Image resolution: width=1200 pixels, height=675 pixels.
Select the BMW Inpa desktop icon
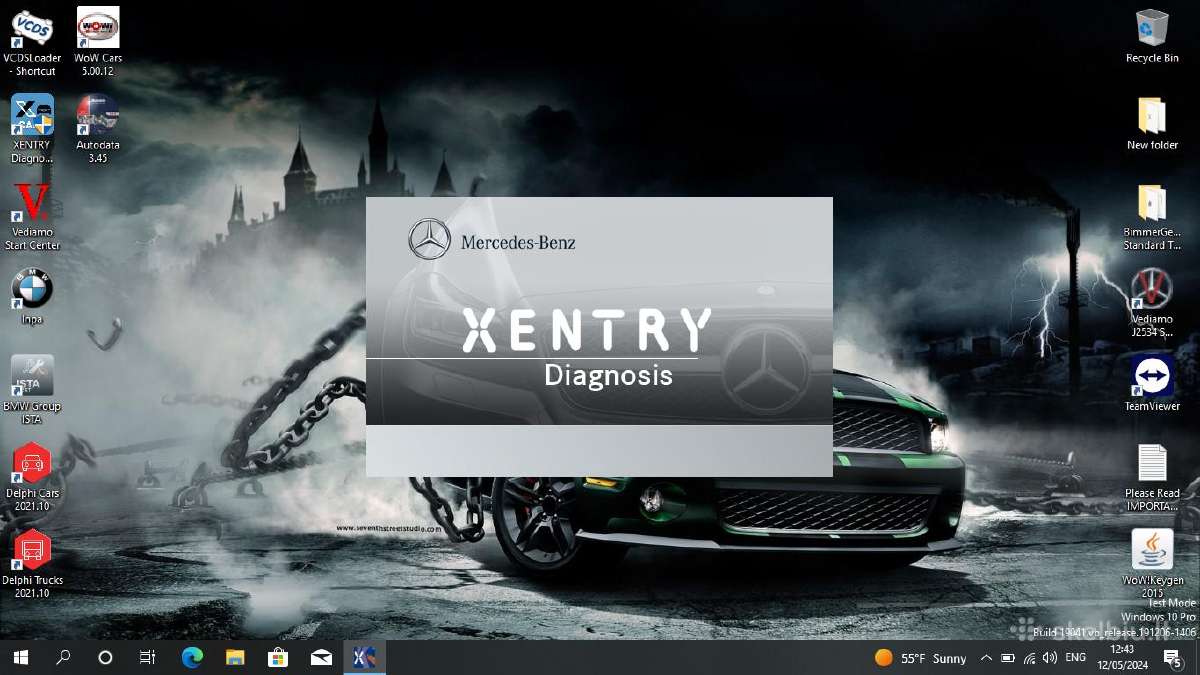click(32, 297)
